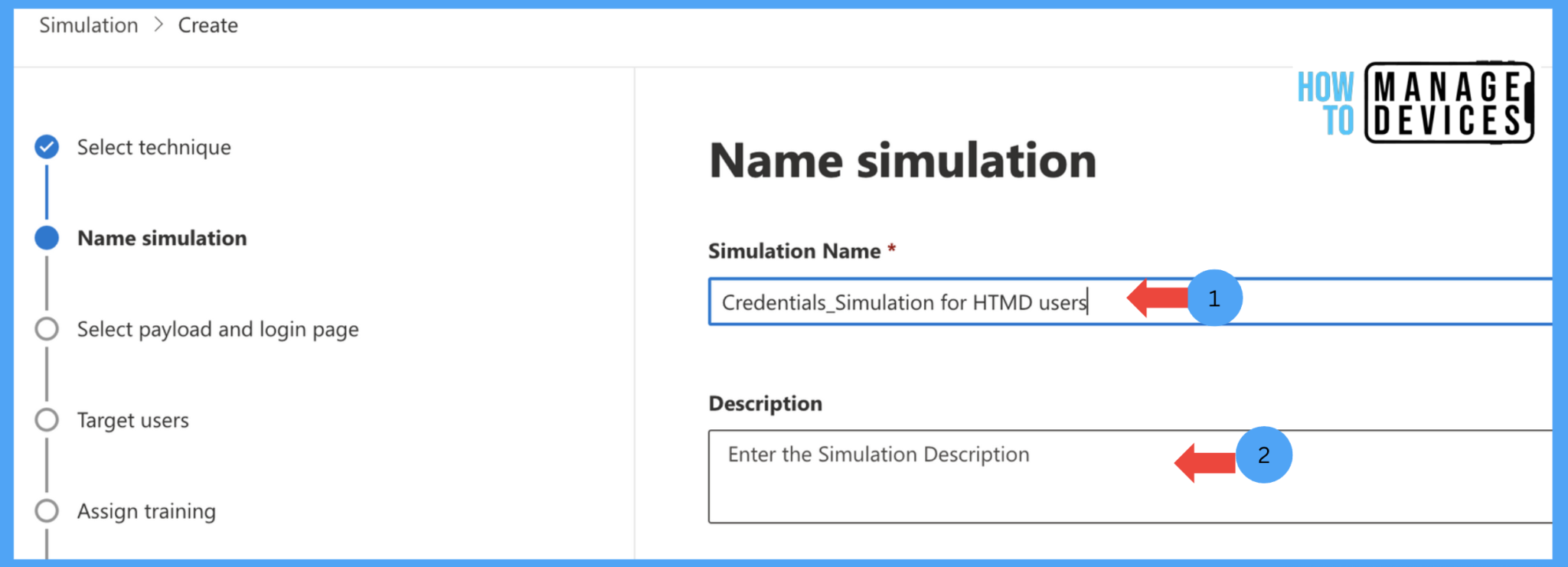The image size is (1568, 567).
Task: Open the Simulation breadcrumb link
Action: (89, 25)
